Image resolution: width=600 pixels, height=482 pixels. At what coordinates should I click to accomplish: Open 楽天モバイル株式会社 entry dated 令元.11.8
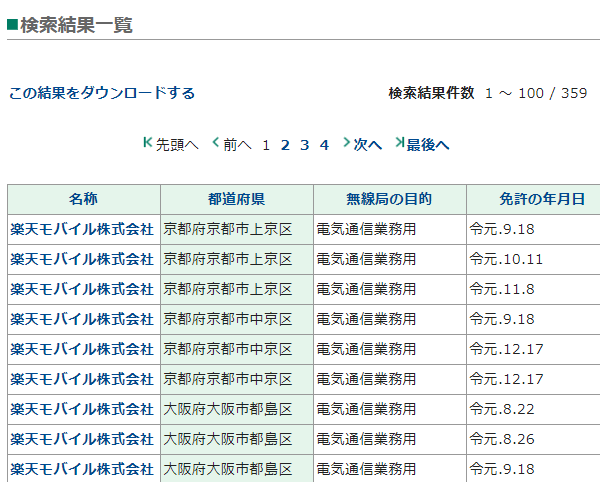[82, 289]
